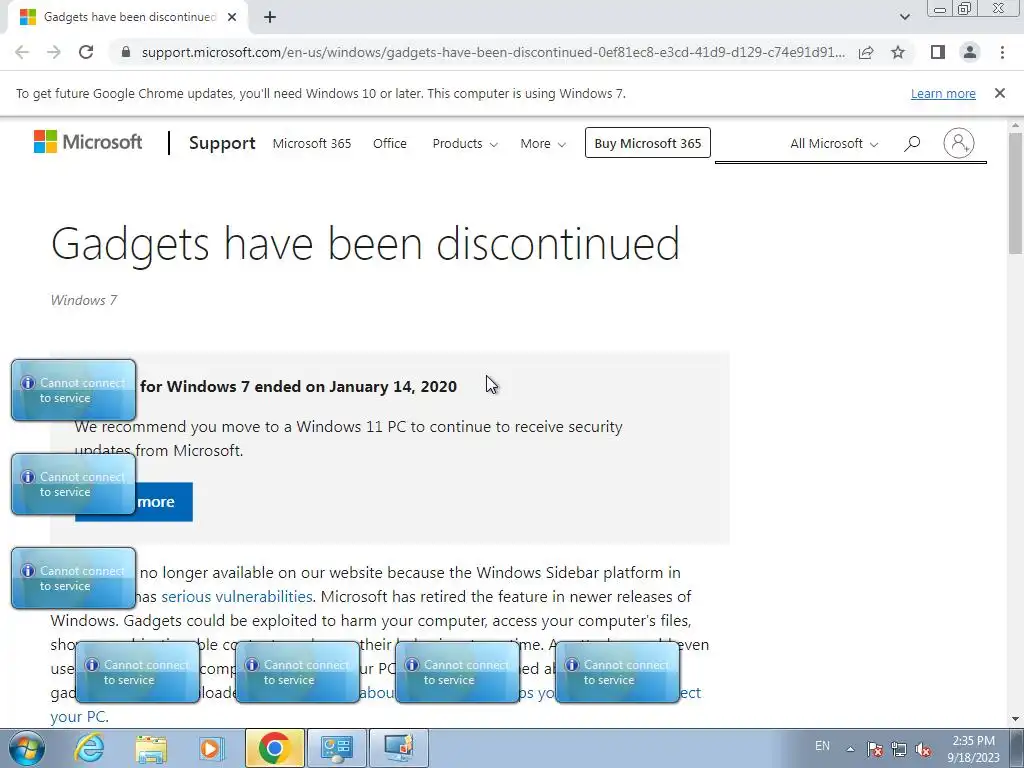
Task: Click the browser forward arrow
Action: pyautogui.click(x=54, y=52)
